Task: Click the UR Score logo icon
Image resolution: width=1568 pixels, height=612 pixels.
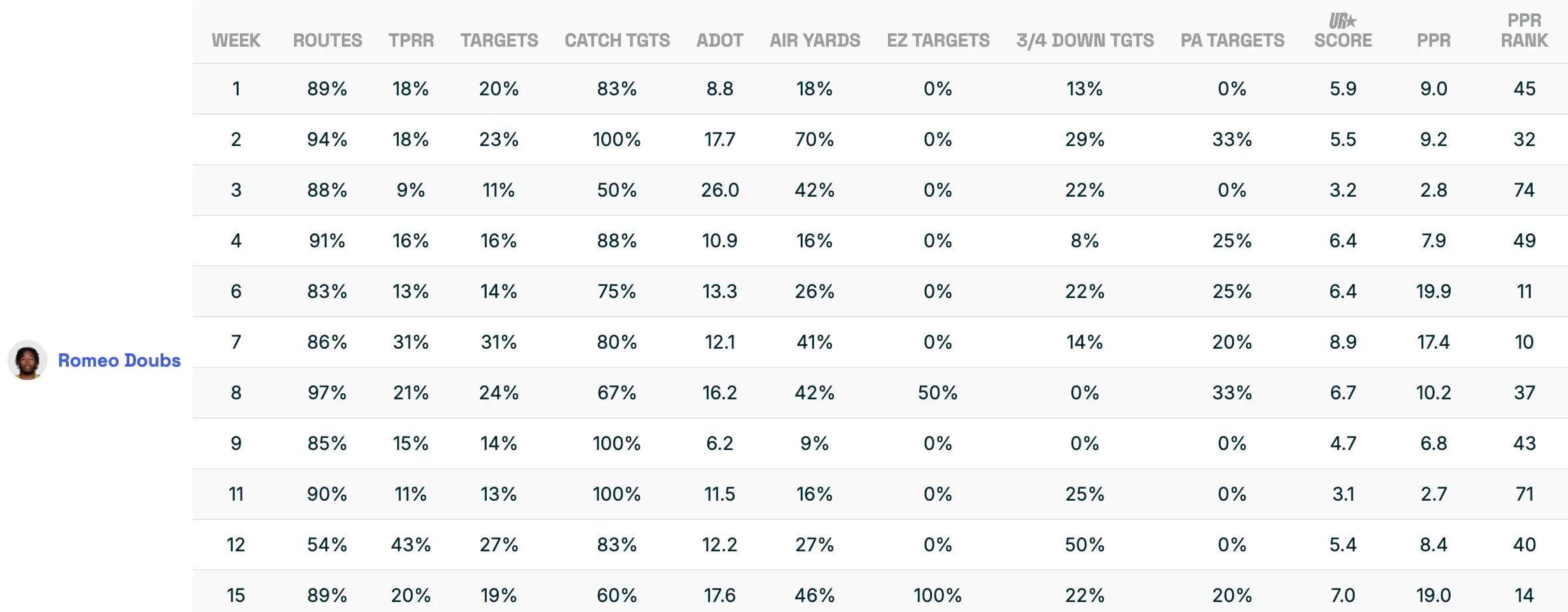Action: [x=1342, y=21]
